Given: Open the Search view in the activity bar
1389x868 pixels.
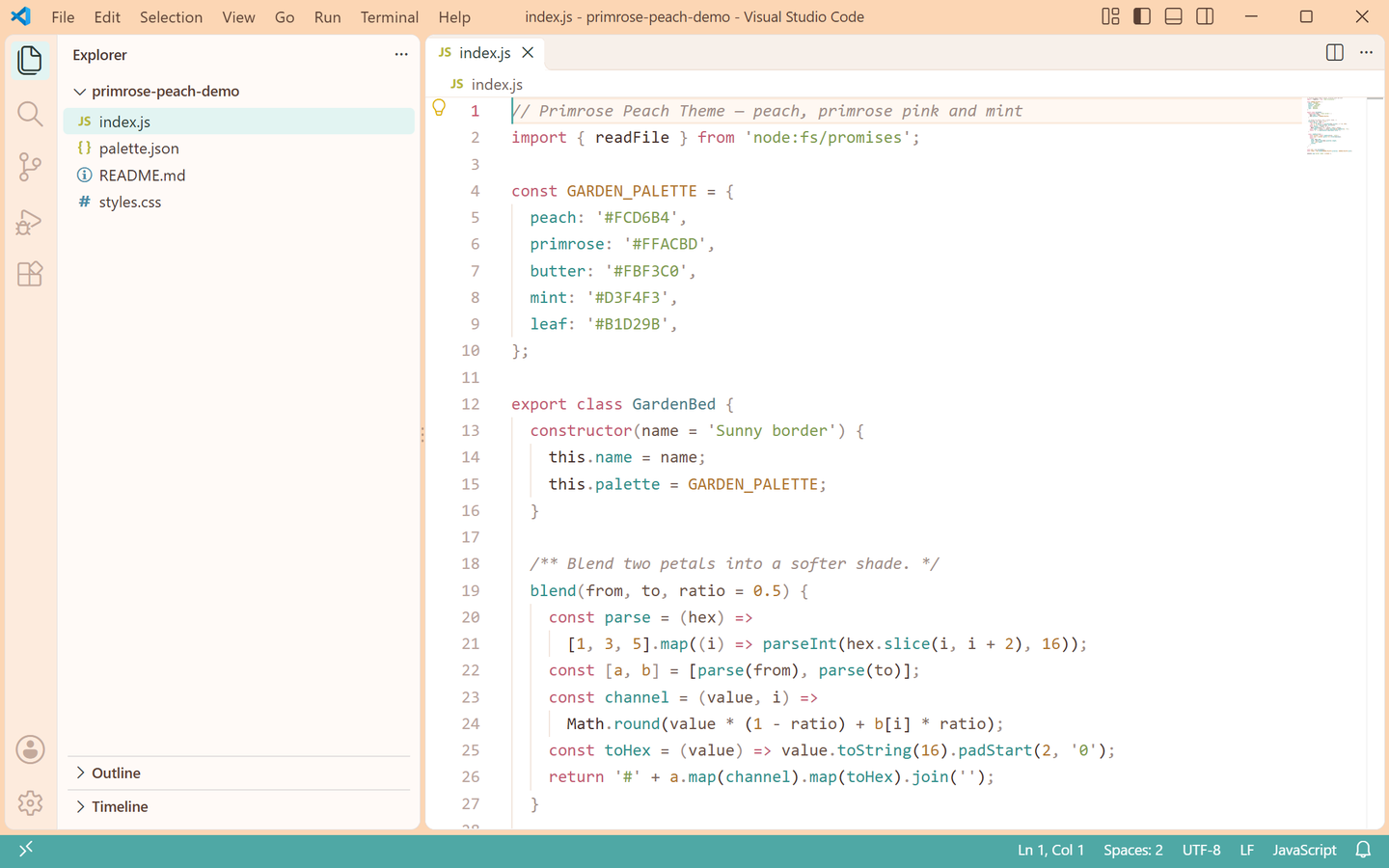Looking at the screenshot, I should click(x=30, y=114).
